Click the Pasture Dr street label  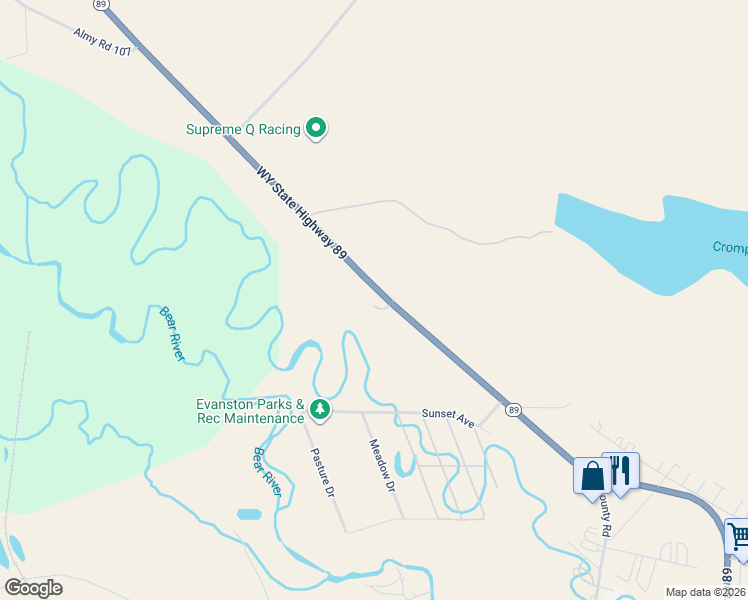[x=322, y=472]
